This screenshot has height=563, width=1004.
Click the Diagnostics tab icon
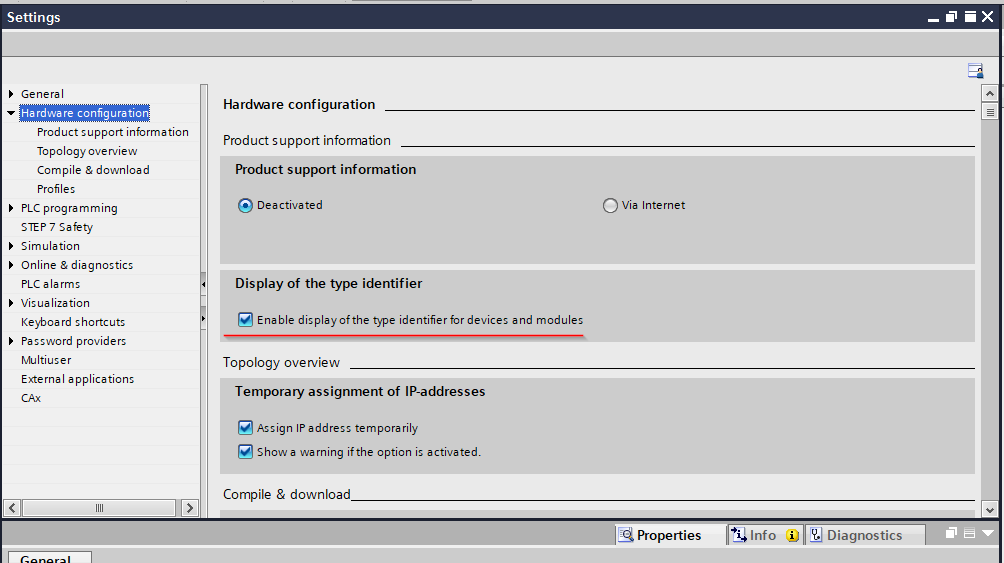click(816, 535)
